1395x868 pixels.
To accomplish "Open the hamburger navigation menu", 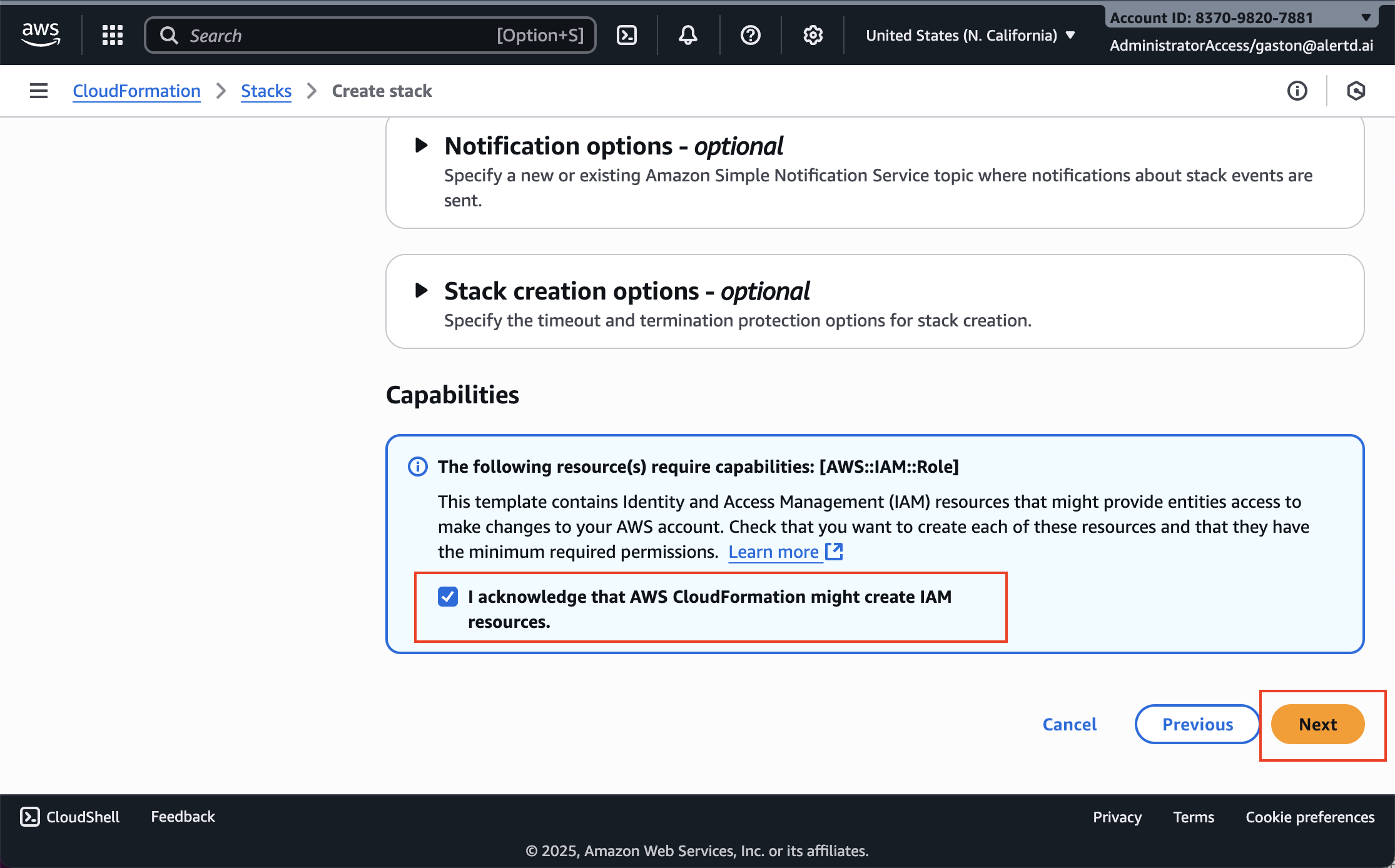I will 38,91.
